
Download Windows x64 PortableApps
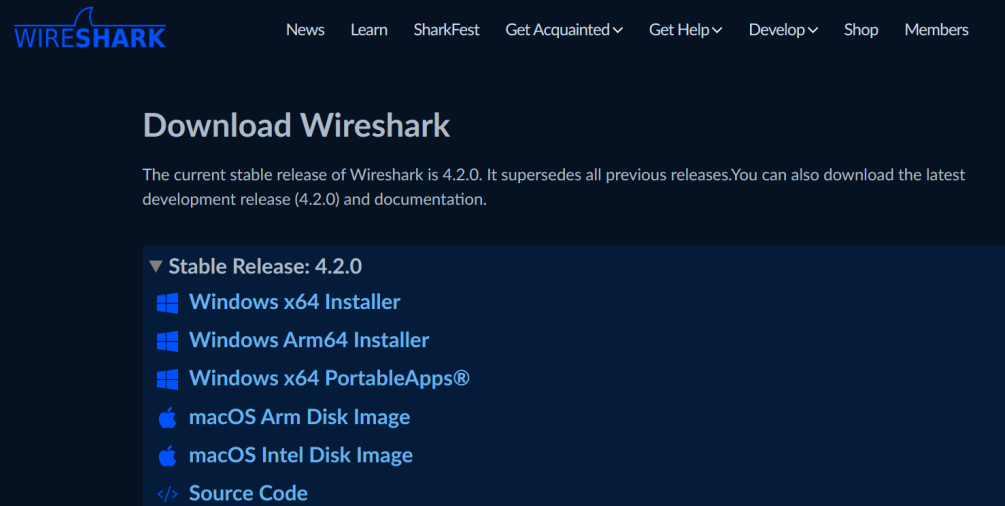[x=329, y=378]
